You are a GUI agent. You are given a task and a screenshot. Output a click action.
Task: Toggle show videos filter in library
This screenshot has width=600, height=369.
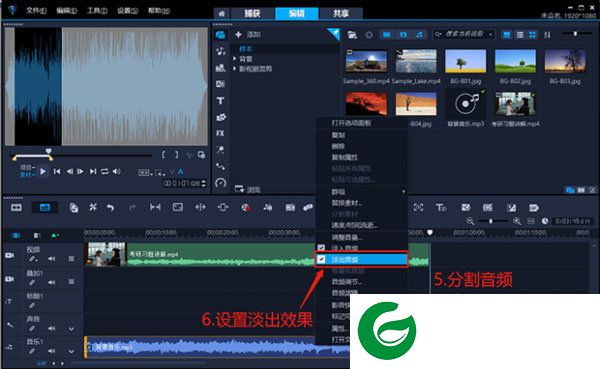[387, 35]
